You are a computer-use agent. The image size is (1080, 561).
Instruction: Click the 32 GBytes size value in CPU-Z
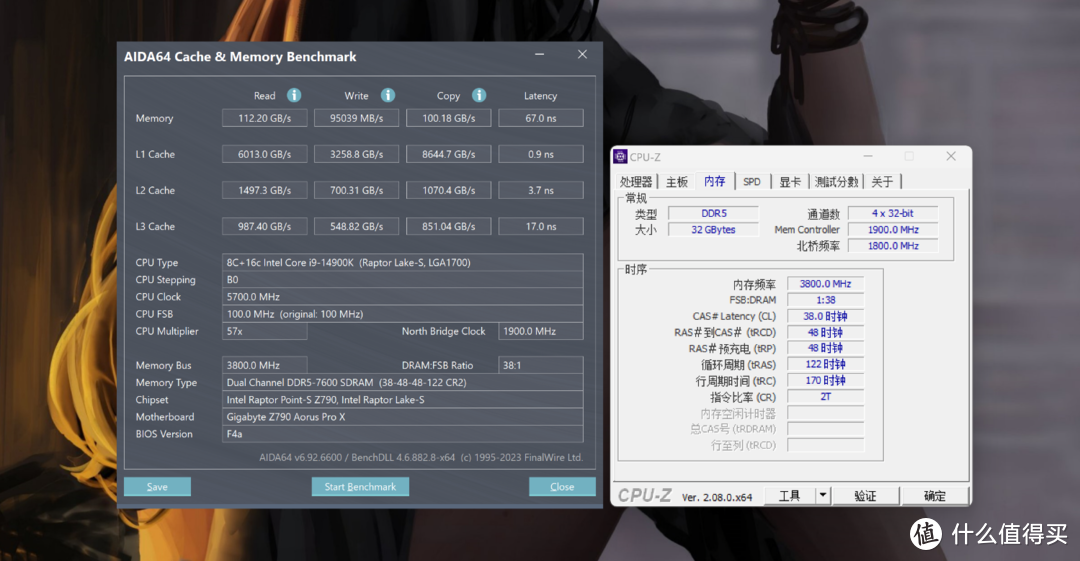point(714,230)
